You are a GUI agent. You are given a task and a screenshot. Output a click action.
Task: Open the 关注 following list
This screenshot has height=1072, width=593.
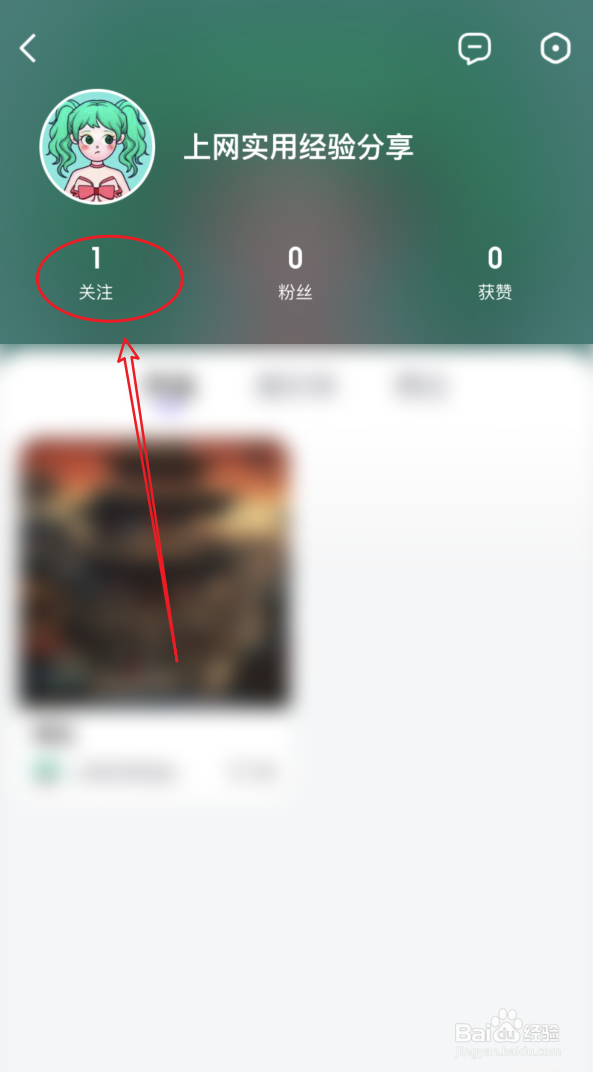[96, 278]
